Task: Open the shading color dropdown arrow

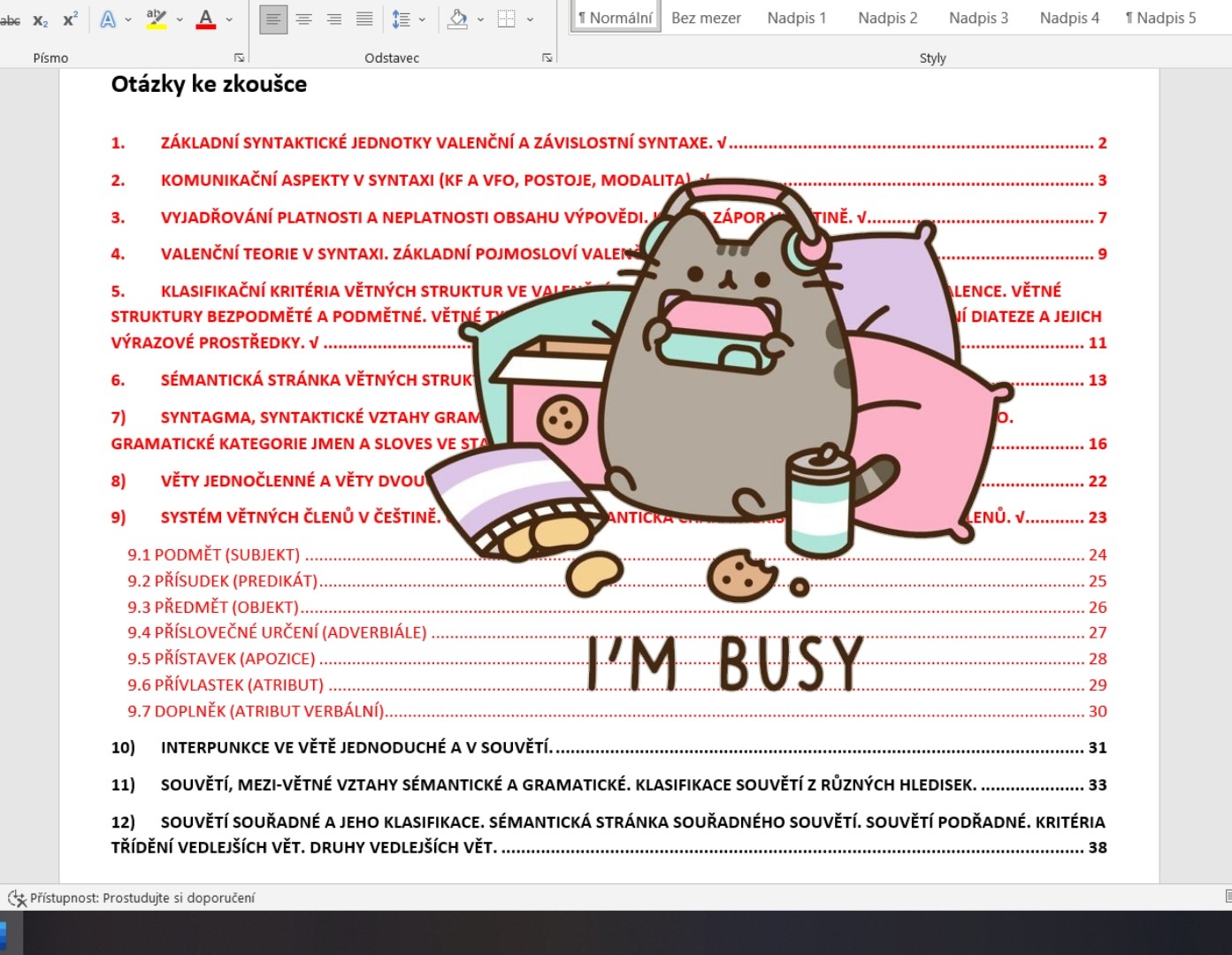Action: coord(480,19)
